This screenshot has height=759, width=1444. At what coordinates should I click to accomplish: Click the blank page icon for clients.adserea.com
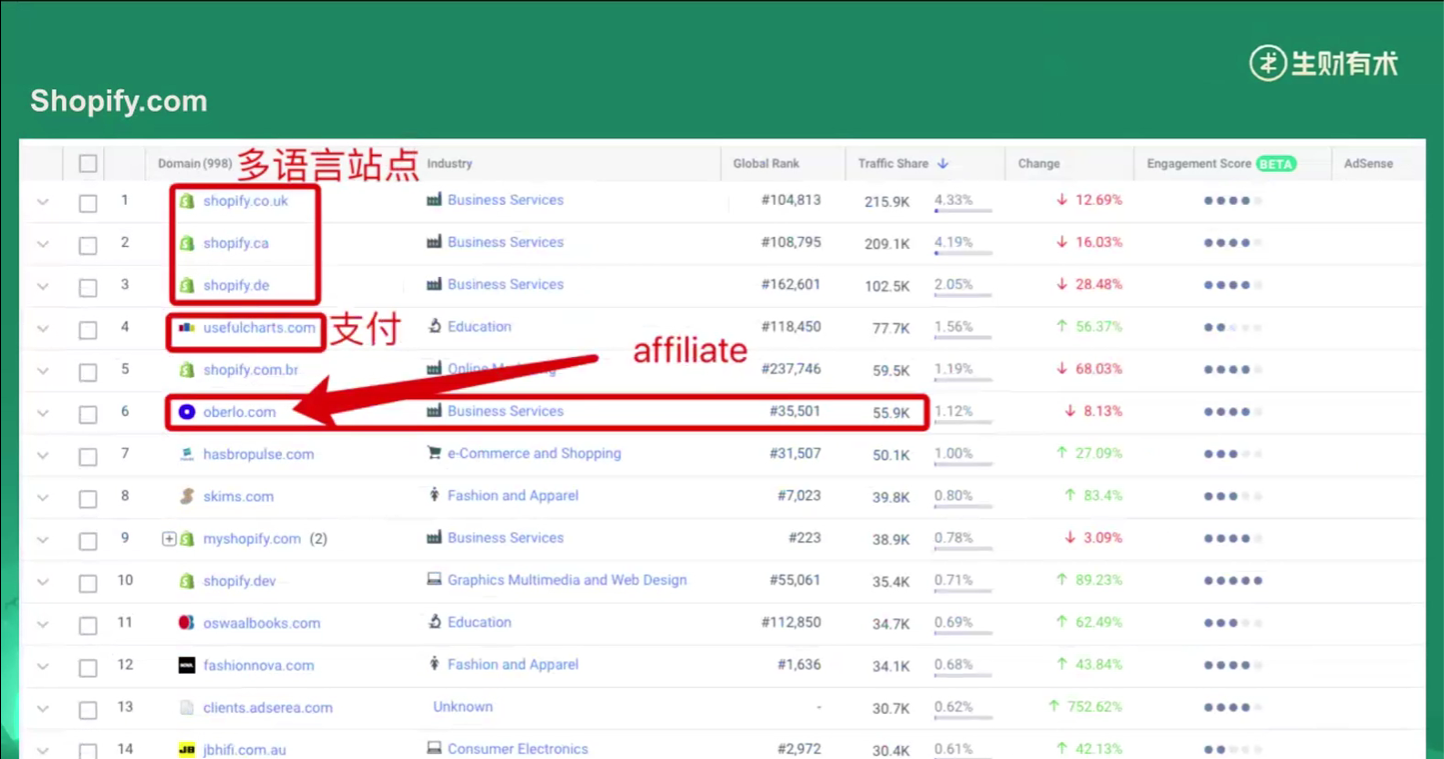point(186,708)
